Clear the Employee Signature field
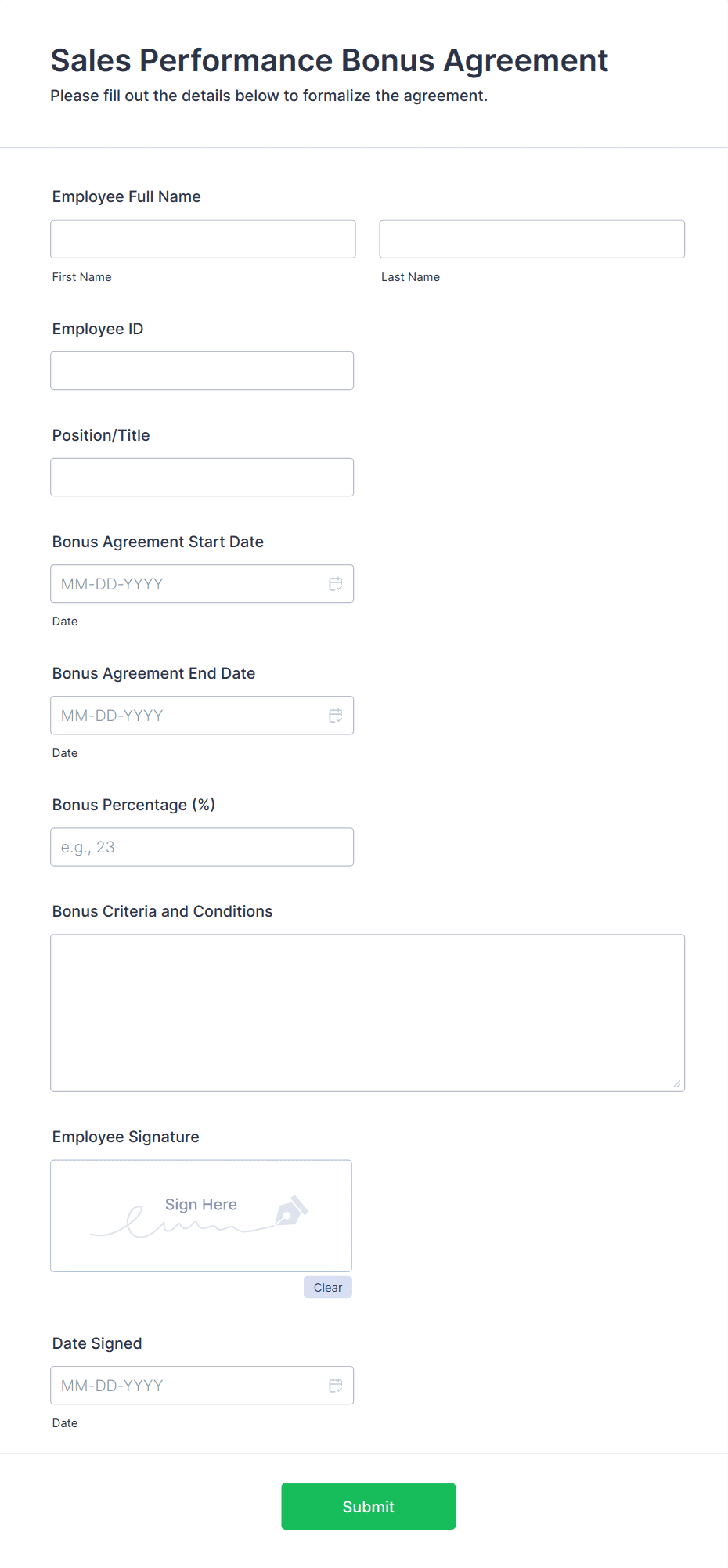728x1568 pixels. click(327, 1286)
